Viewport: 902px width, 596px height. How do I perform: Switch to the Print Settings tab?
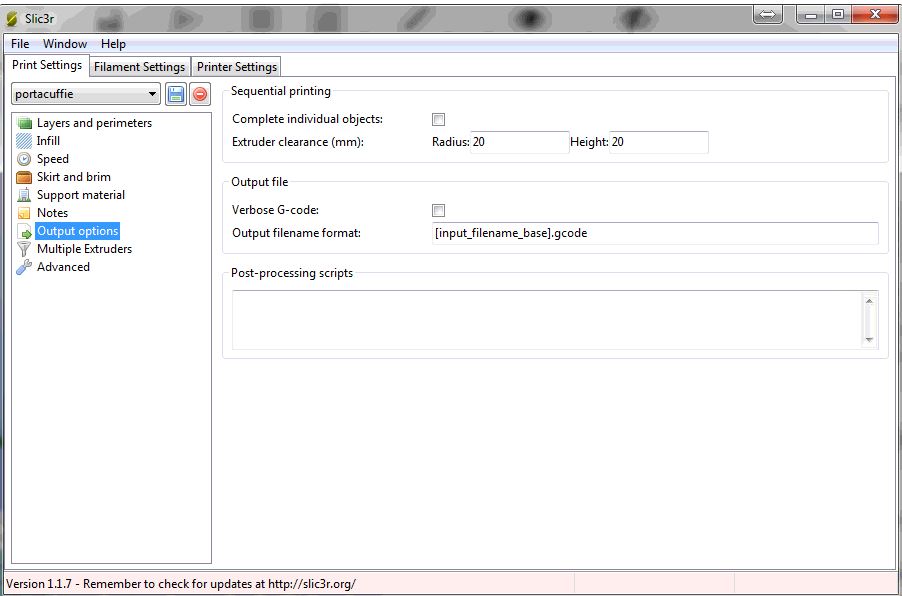tap(47, 65)
